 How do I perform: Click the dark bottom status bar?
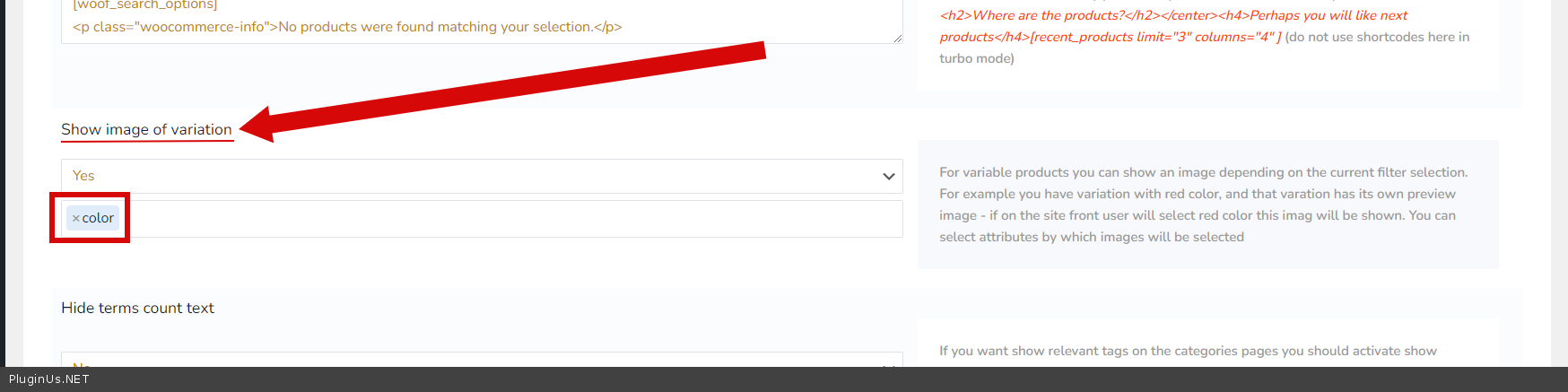coord(807,379)
